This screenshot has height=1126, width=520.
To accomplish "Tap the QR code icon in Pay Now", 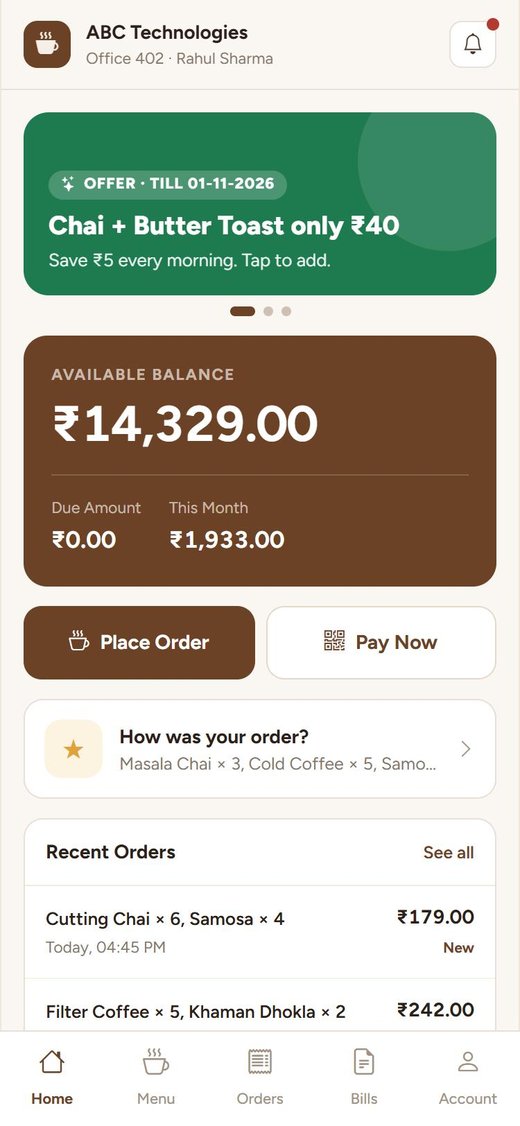I will [335, 641].
